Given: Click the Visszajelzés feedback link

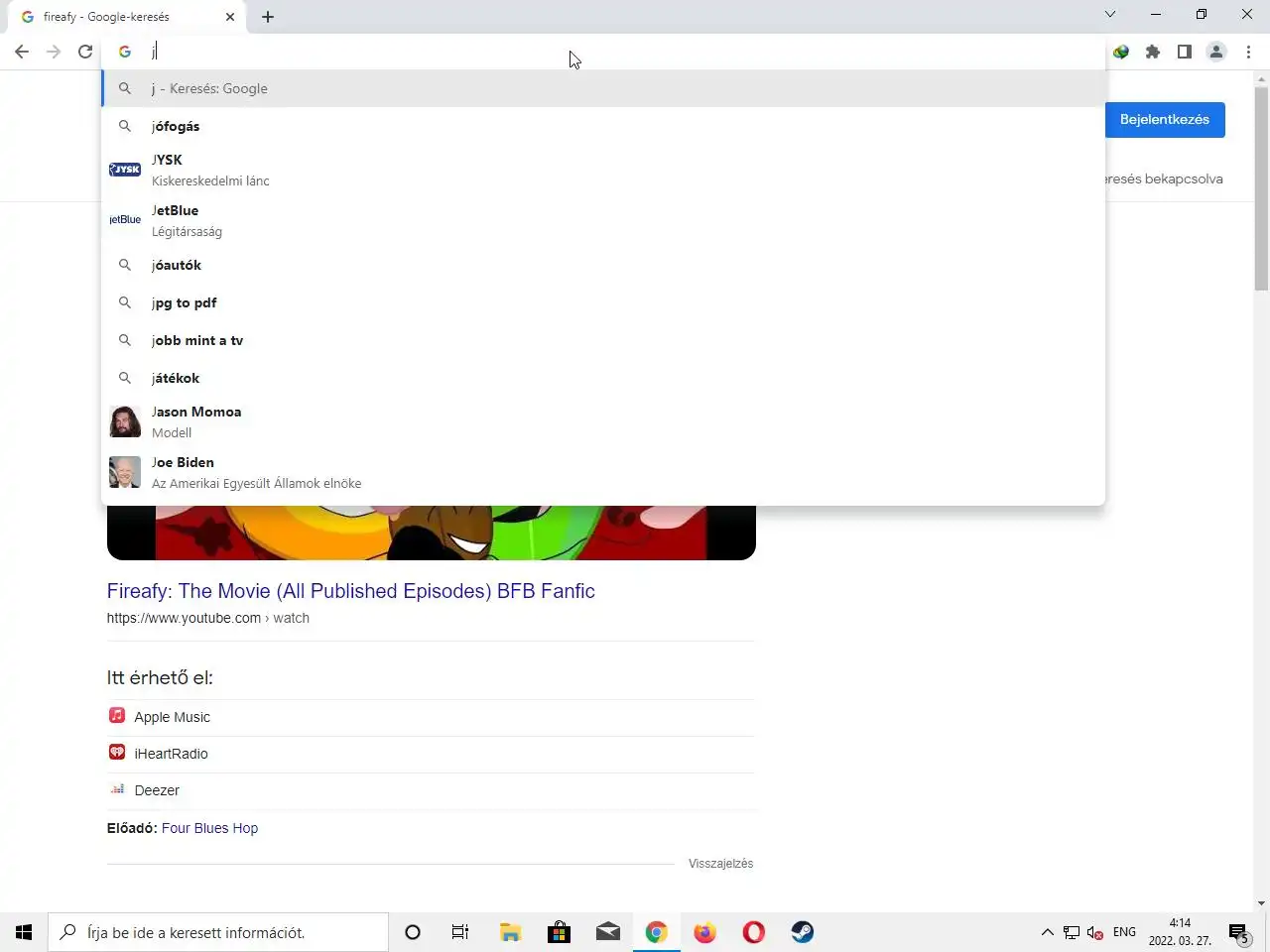Looking at the screenshot, I should 721,864.
